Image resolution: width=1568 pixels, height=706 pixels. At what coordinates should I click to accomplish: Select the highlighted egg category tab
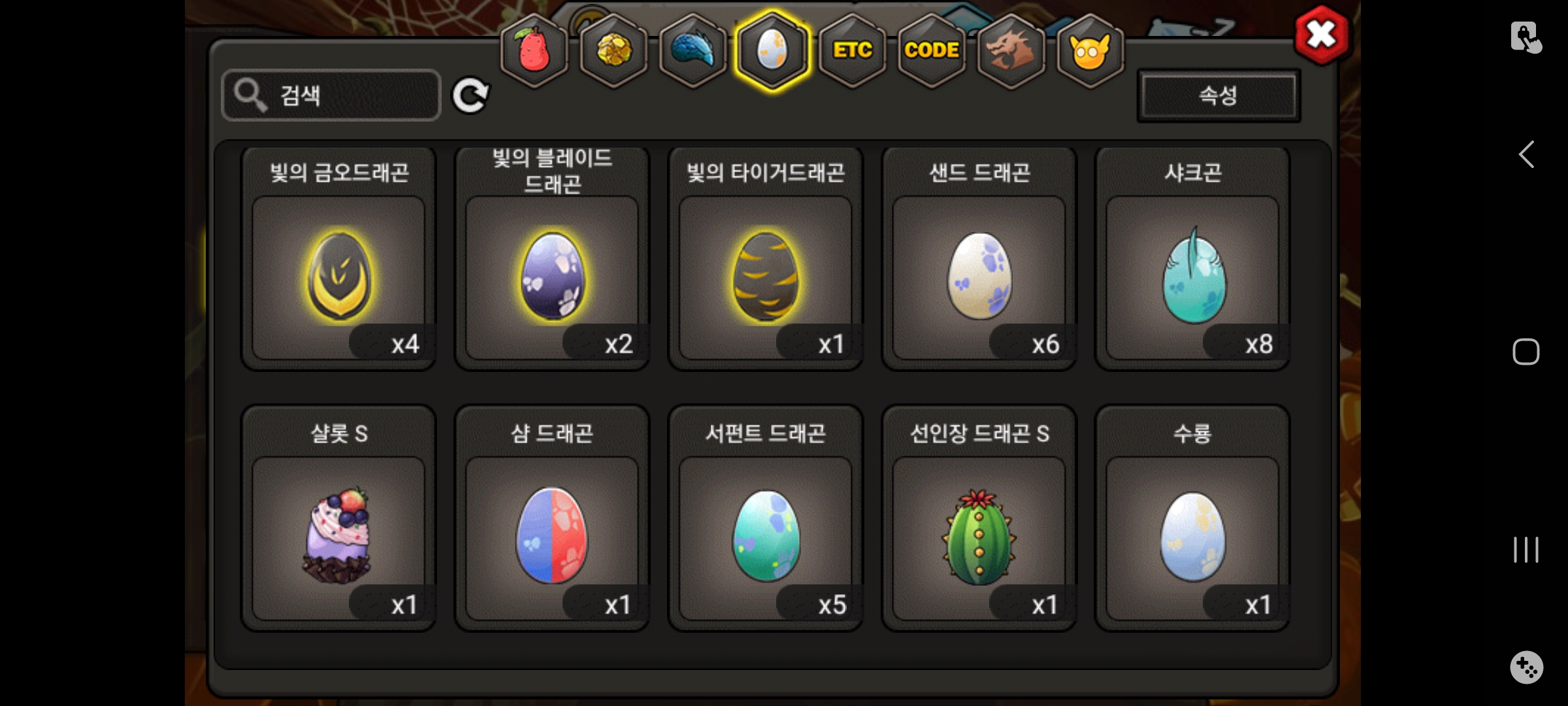pyautogui.click(x=772, y=50)
